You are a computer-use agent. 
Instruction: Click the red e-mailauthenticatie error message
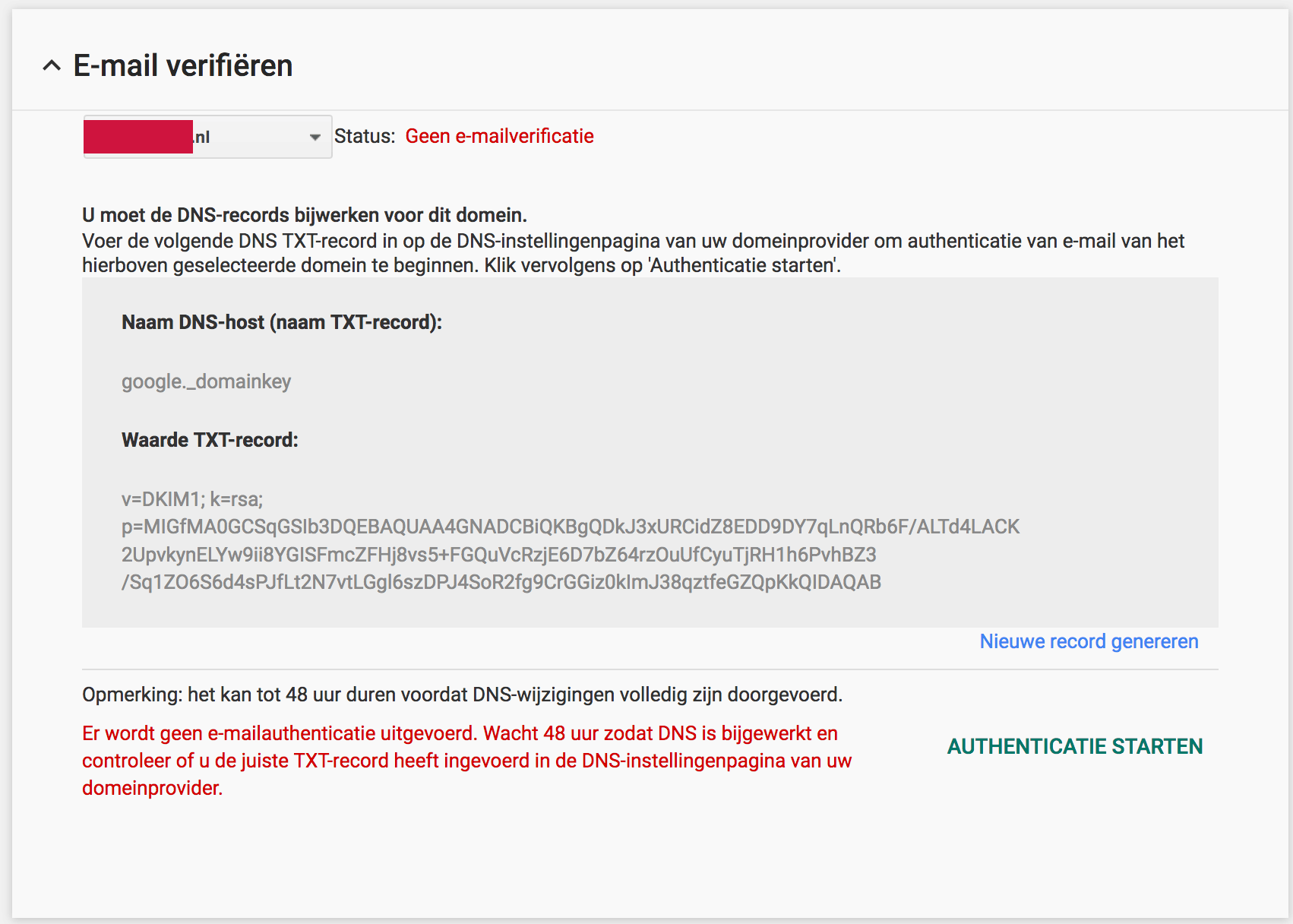click(466, 760)
